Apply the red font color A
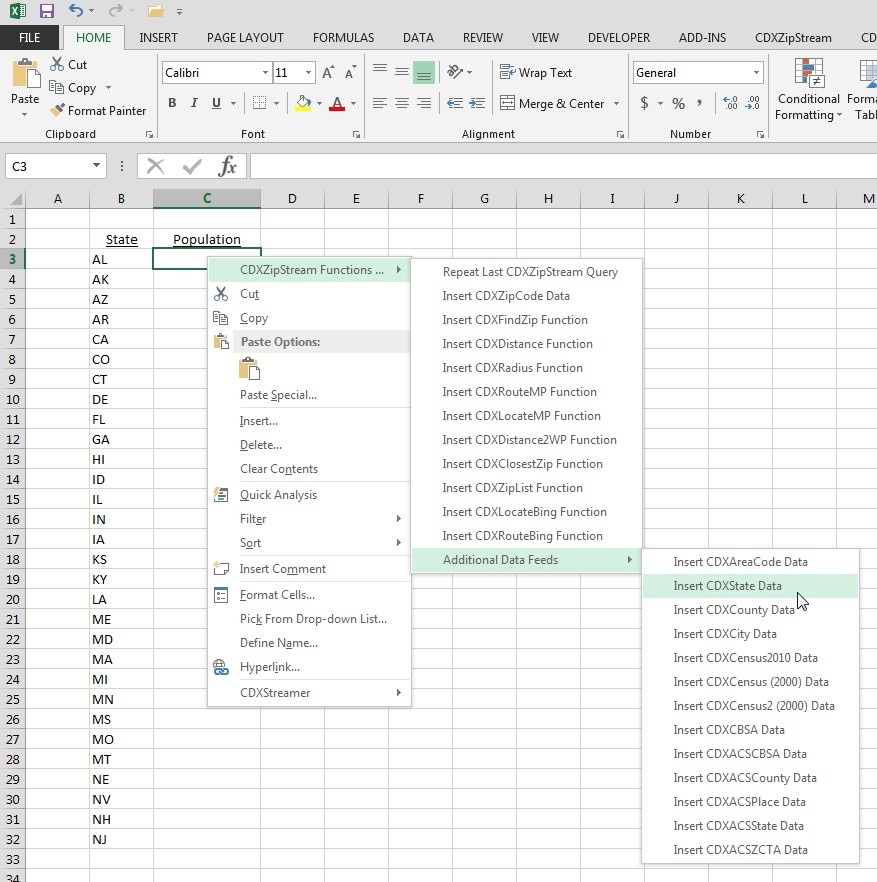The height and width of the screenshot is (882, 877). click(337, 103)
